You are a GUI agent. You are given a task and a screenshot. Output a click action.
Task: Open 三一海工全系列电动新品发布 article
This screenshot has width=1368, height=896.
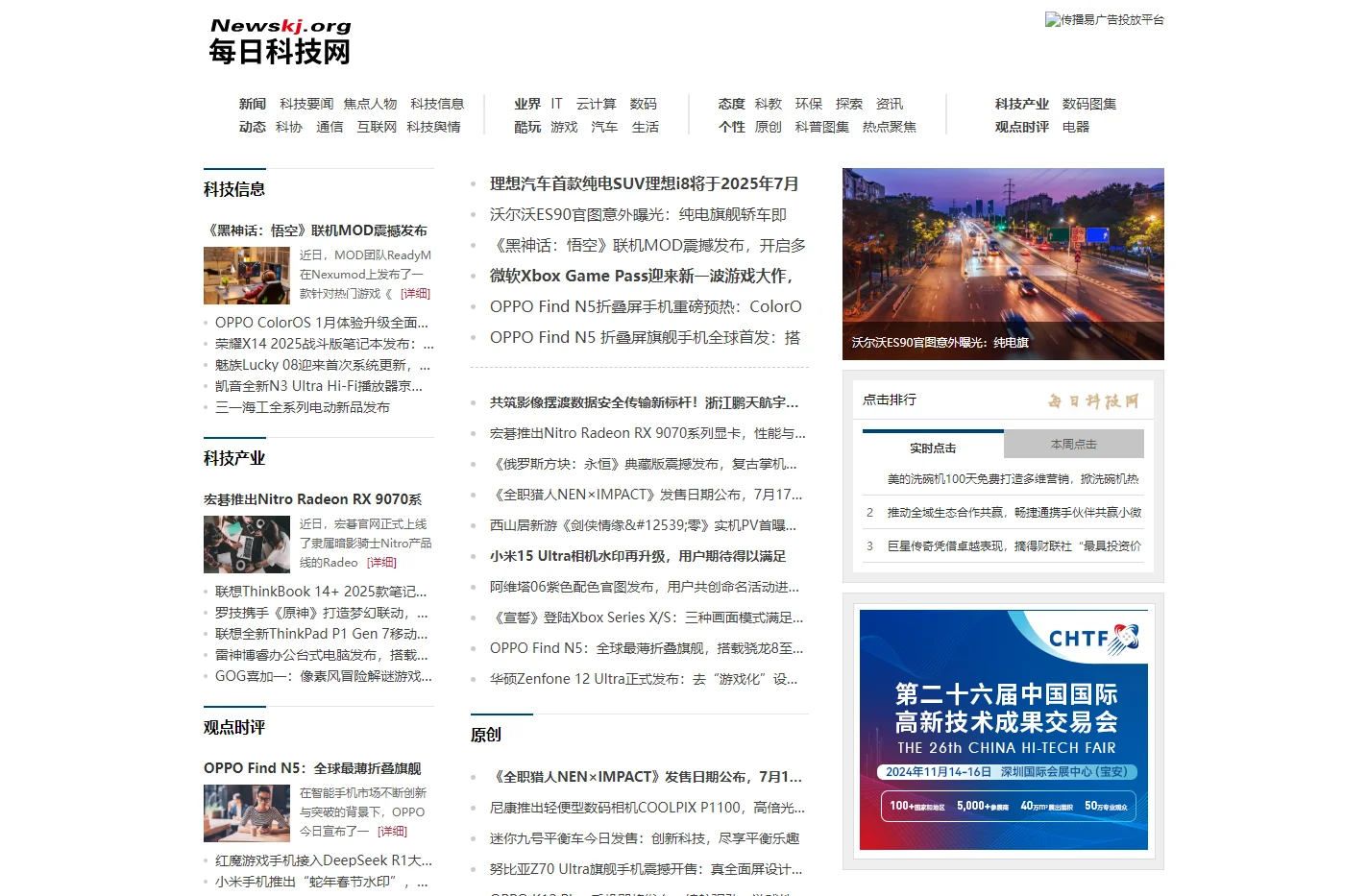click(303, 407)
